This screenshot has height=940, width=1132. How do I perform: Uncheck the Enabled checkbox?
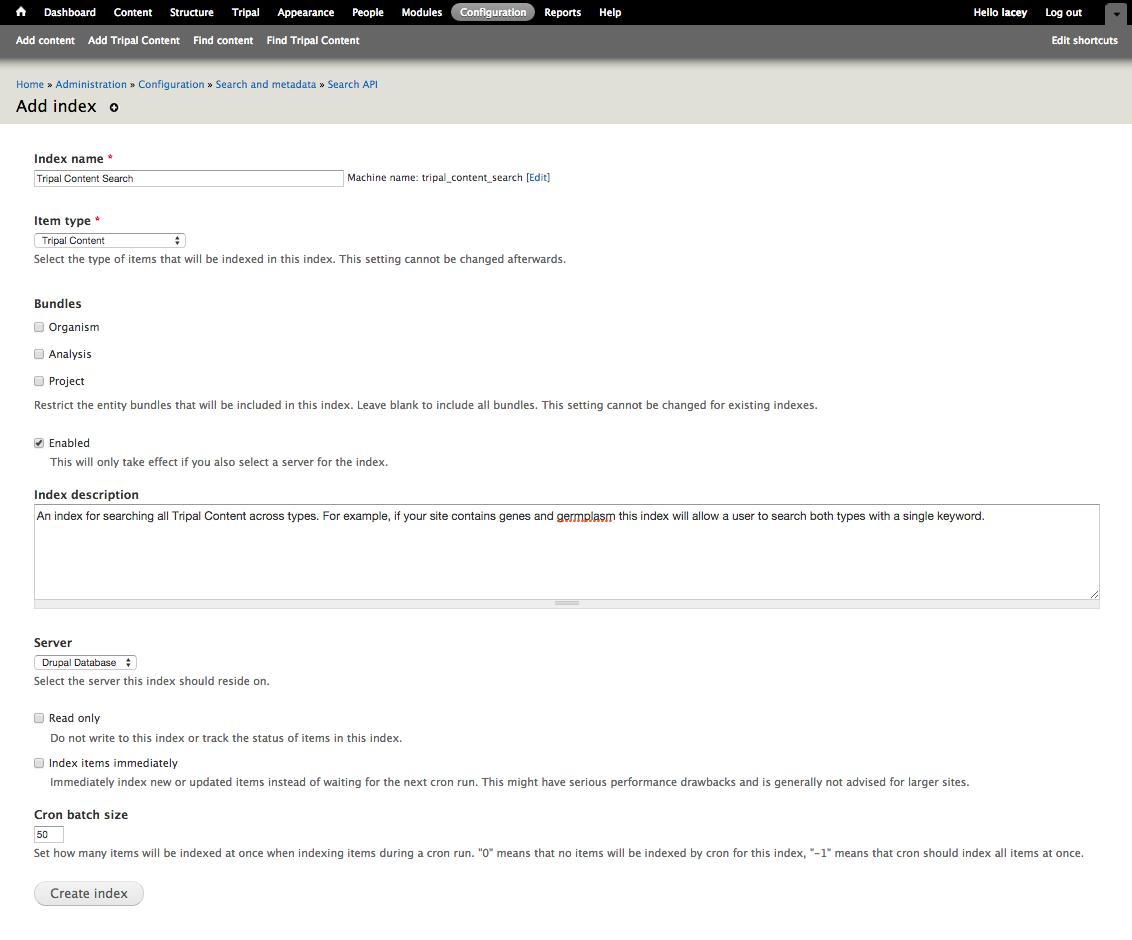click(39, 443)
